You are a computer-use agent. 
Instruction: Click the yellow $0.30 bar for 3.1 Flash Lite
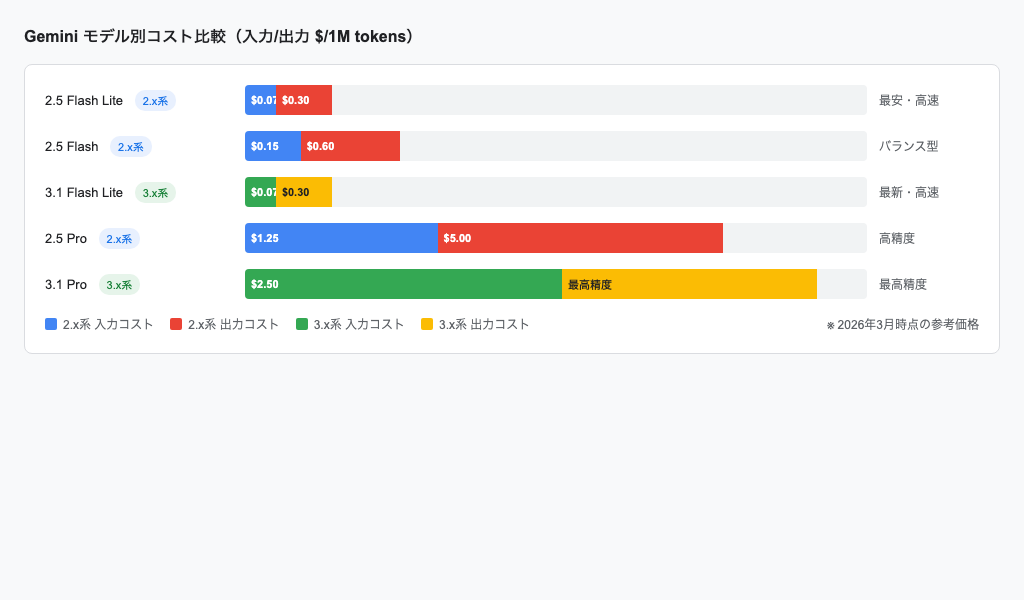click(304, 192)
